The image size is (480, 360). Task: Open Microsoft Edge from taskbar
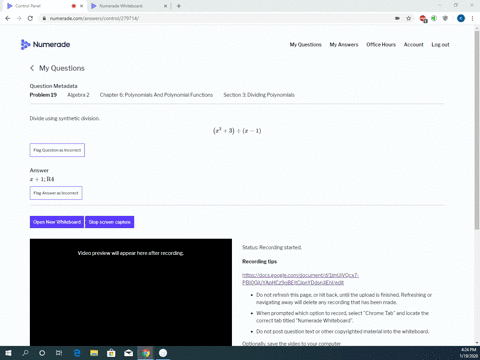(77, 353)
